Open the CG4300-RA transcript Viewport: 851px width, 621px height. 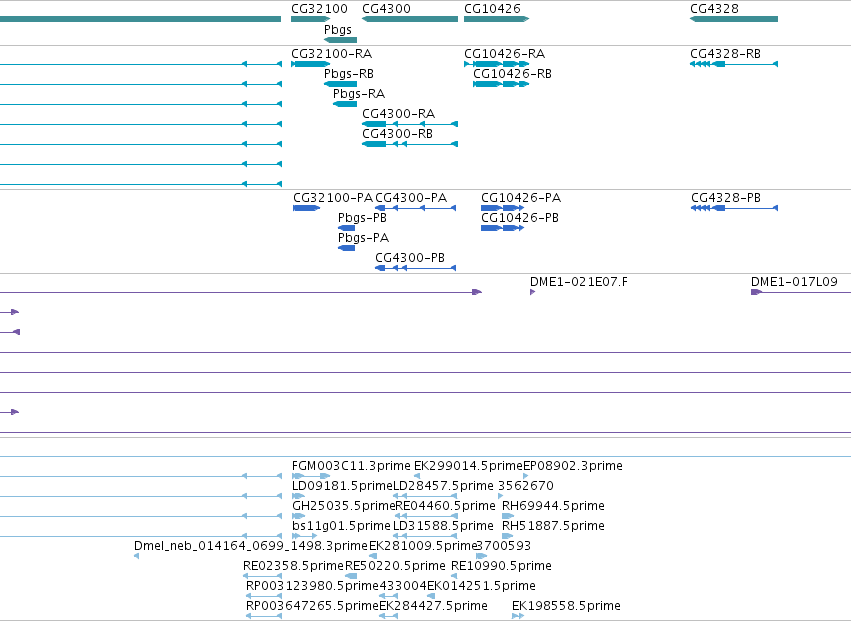point(410,124)
